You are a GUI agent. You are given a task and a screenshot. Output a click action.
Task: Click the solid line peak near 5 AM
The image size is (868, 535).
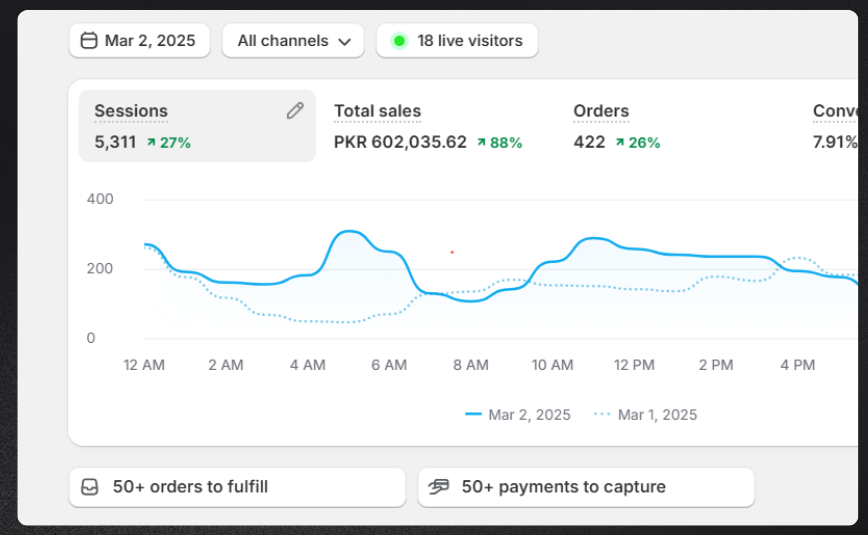pos(349,232)
